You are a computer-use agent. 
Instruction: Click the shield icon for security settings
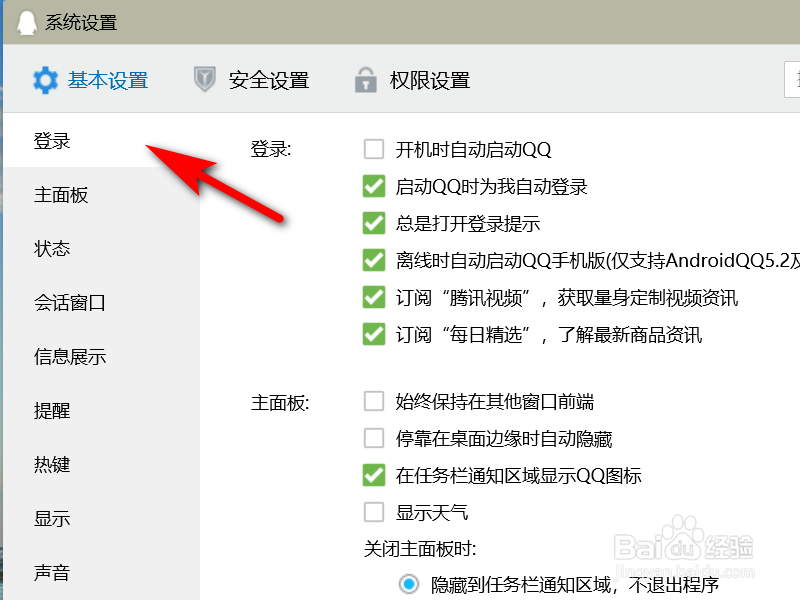click(x=205, y=80)
